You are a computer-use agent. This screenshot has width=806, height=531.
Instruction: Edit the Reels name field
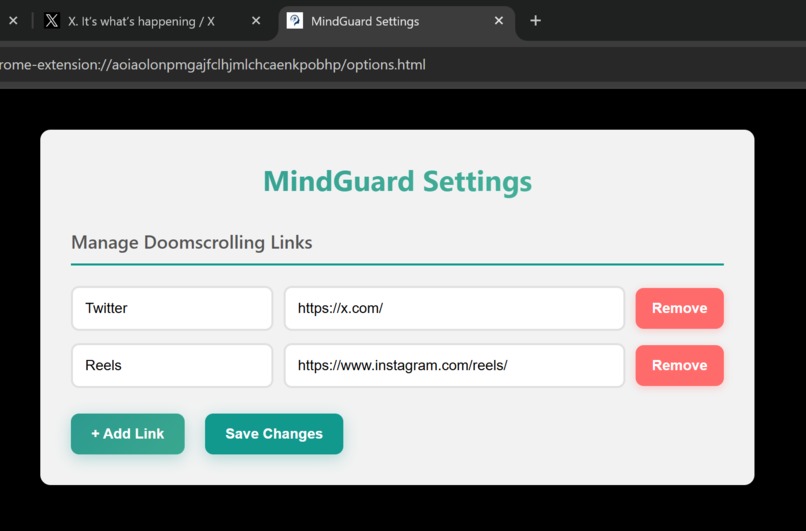click(x=172, y=365)
